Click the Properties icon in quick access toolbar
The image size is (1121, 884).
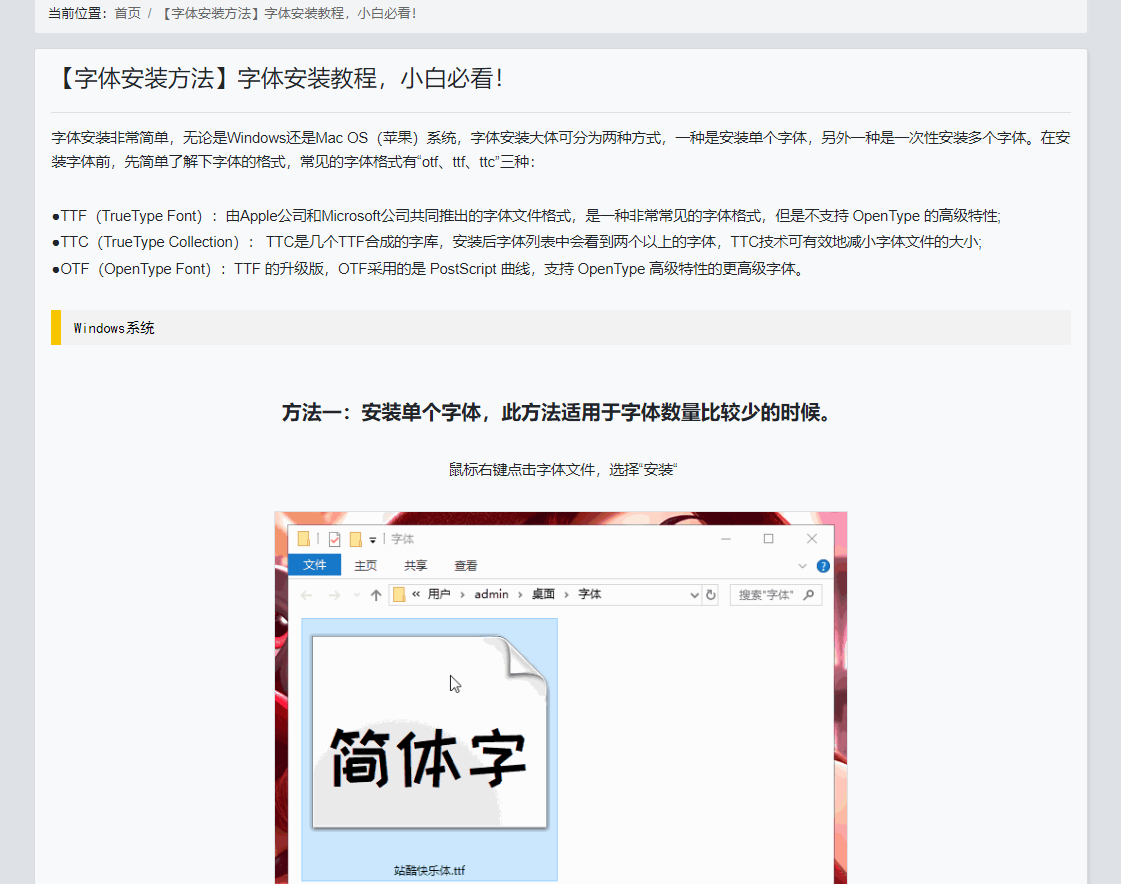pyautogui.click(x=332, y=538)
